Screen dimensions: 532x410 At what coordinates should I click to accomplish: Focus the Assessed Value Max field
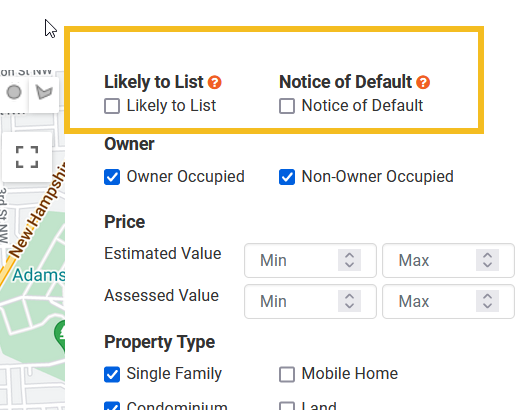point(449,301)
